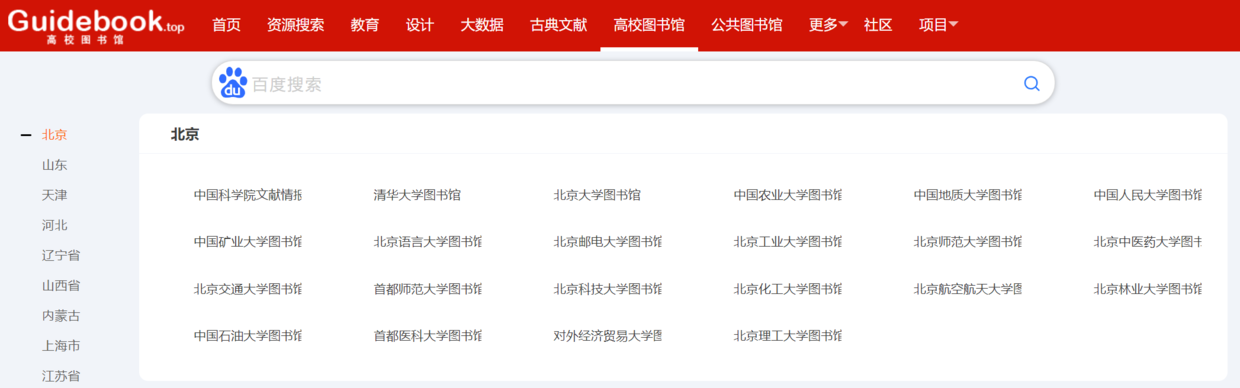This screenshot has height=388, width=1240.
Task: Open 首都医科大学图书馆 link
Action: click(428, 336)
